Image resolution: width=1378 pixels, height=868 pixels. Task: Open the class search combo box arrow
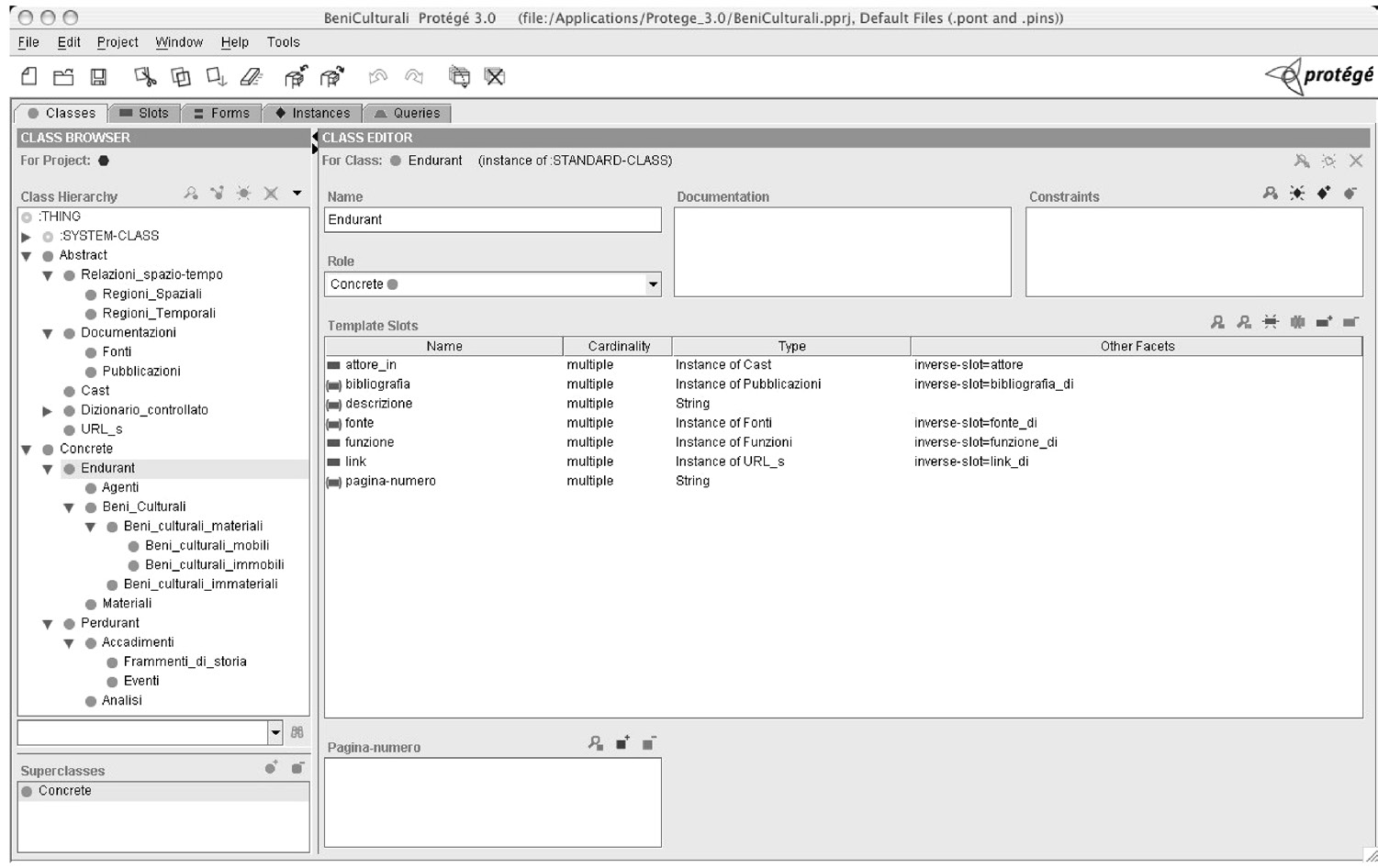pos(275,732)
